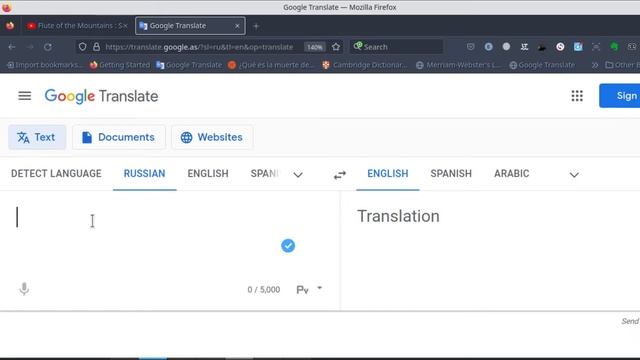Image resolution: width=640 pixels, height=360 pixels.
Task: Swap source and target languages
Action: pos(340,175)
